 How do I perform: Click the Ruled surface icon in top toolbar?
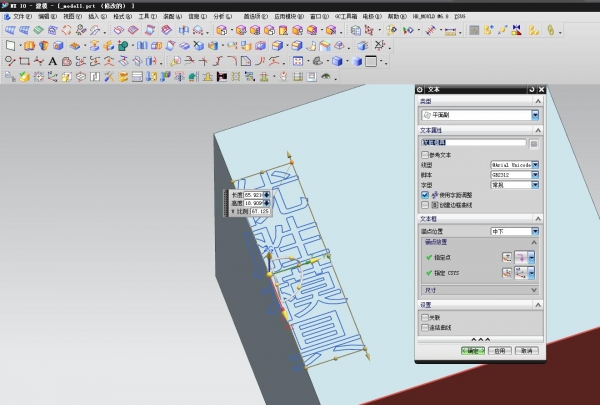[x=10, y=30]
